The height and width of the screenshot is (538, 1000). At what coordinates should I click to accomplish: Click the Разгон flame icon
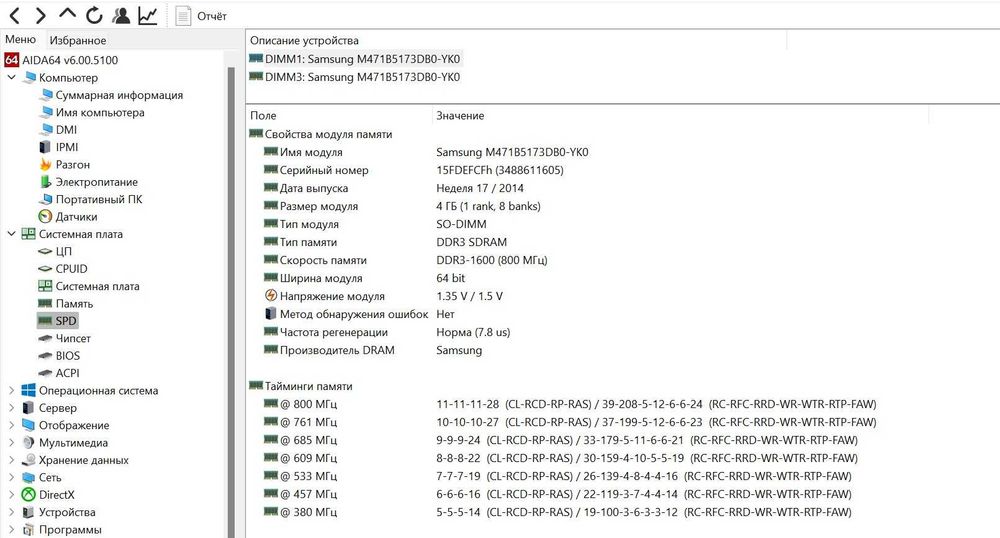[x=45, y=164]
